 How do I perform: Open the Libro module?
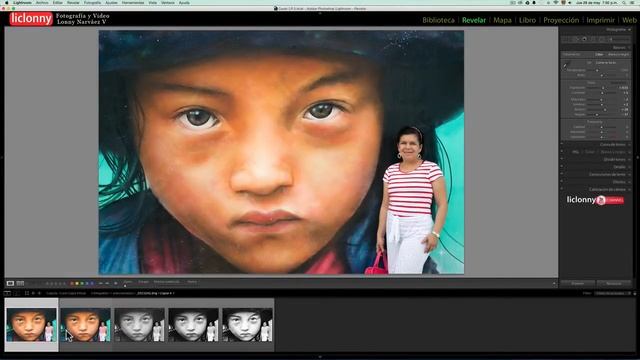[x=527, y=20]
